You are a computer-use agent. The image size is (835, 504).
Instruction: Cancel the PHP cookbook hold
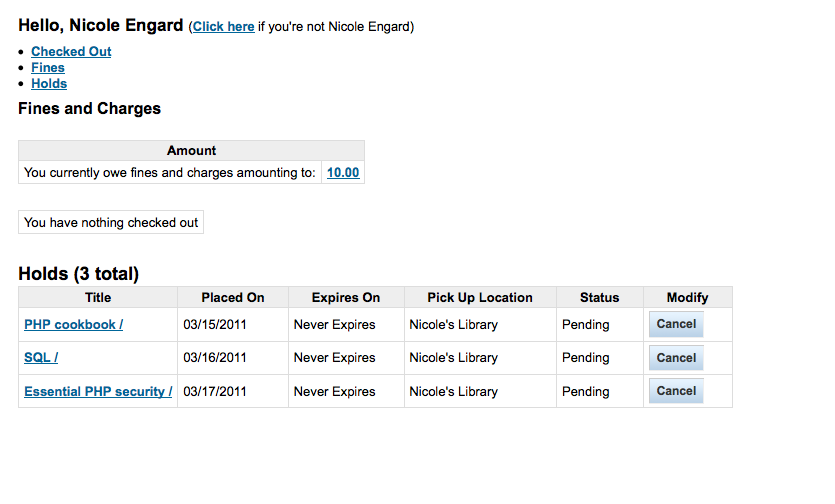click(676, 324)
